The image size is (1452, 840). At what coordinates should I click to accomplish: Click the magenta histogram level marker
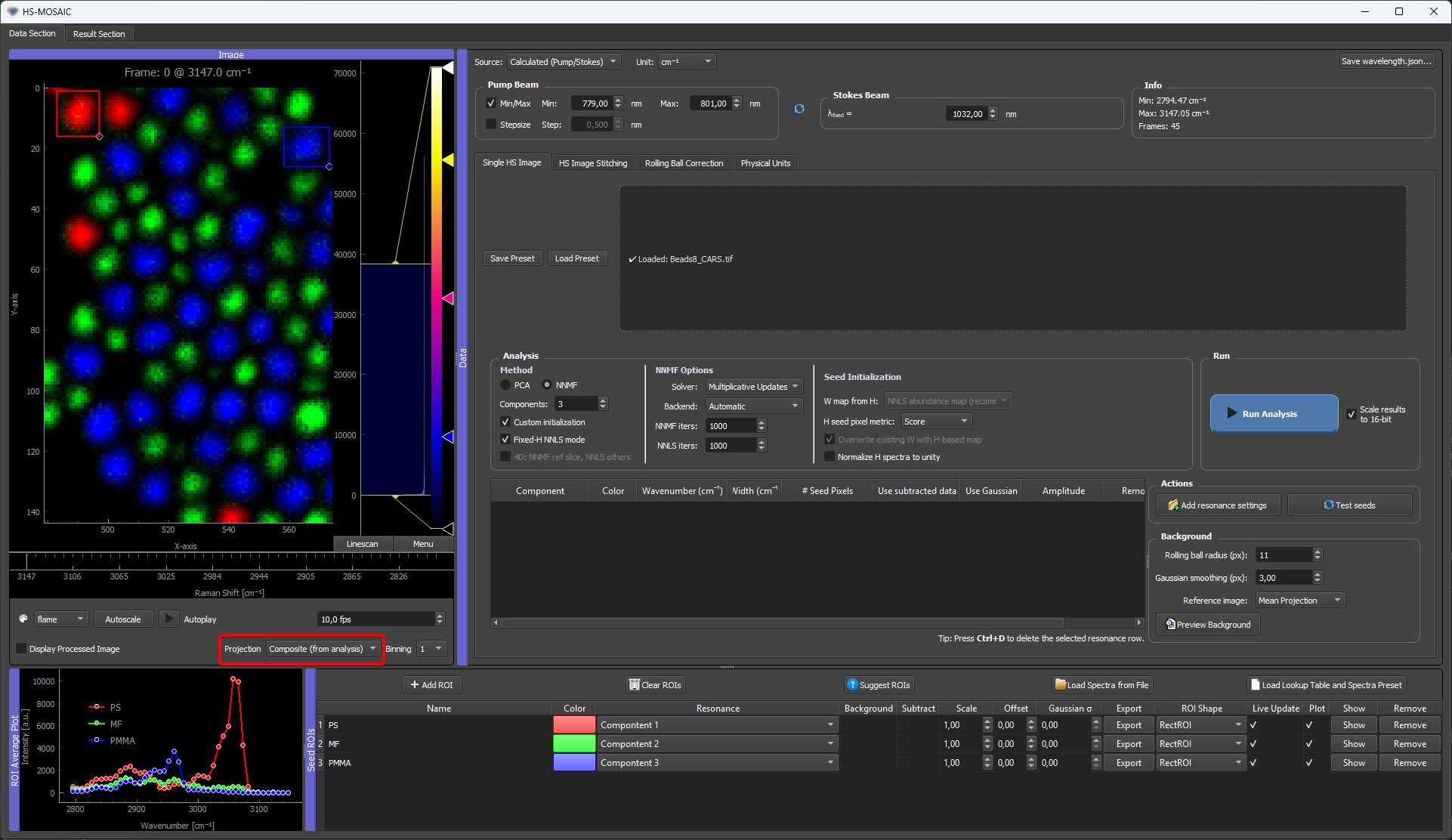coord(448,298)
